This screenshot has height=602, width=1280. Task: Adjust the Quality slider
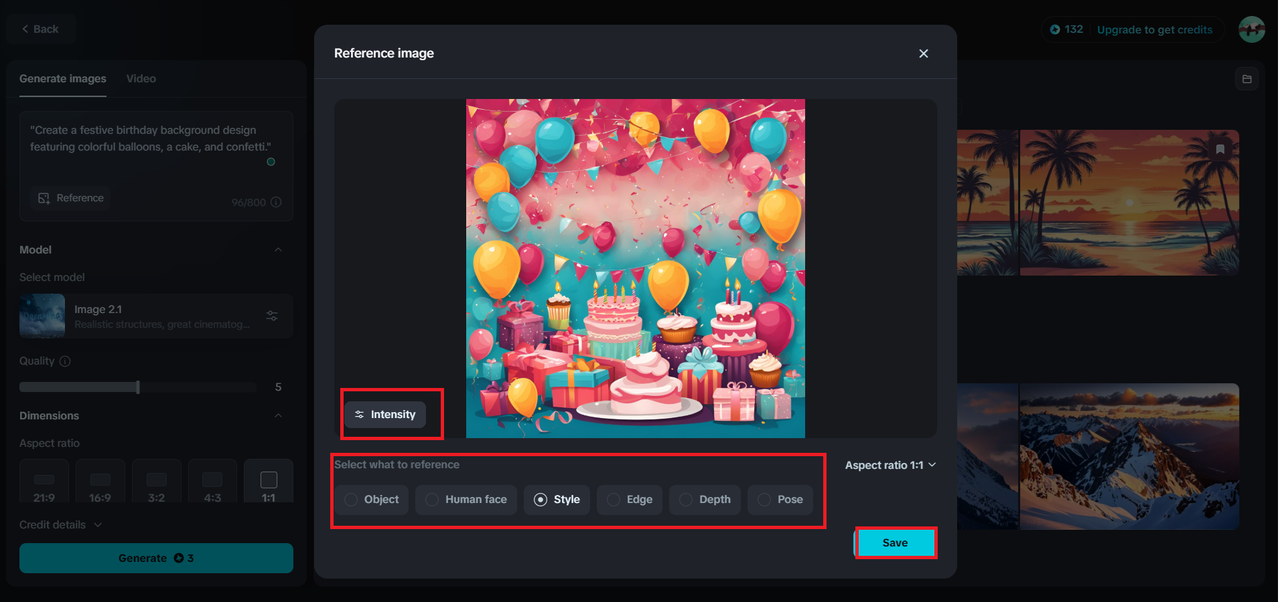[138, 387]
